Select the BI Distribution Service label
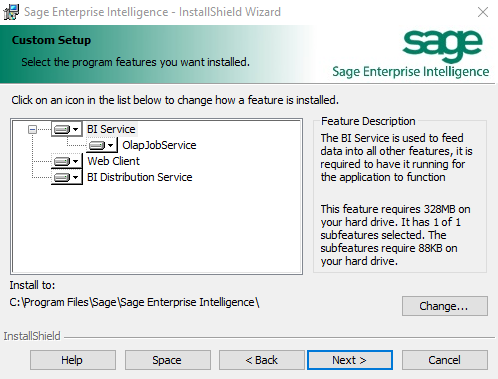The width and height of the screenshot is (498, 379). 139,177
